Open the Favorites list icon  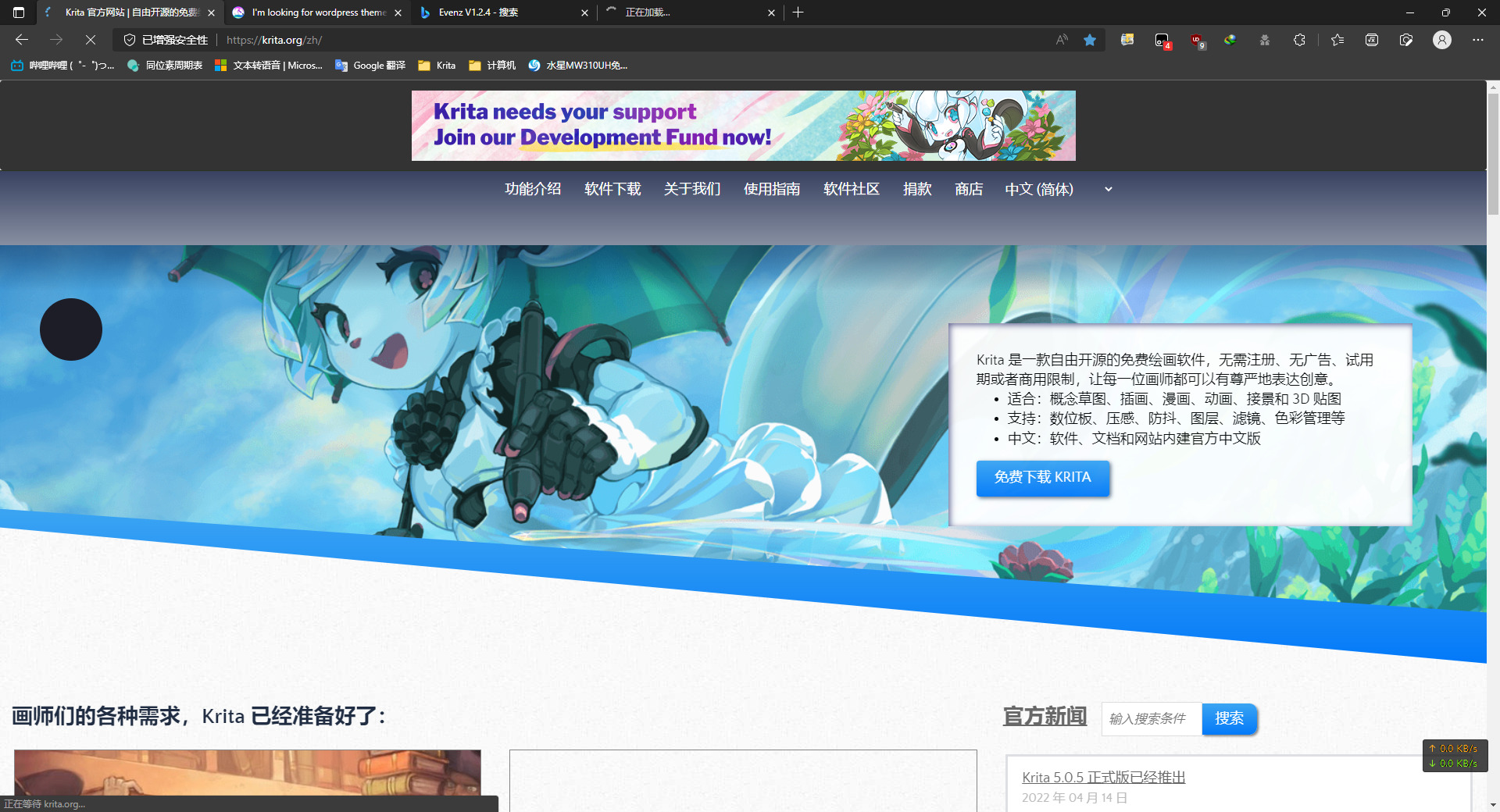coord(1337,40)
